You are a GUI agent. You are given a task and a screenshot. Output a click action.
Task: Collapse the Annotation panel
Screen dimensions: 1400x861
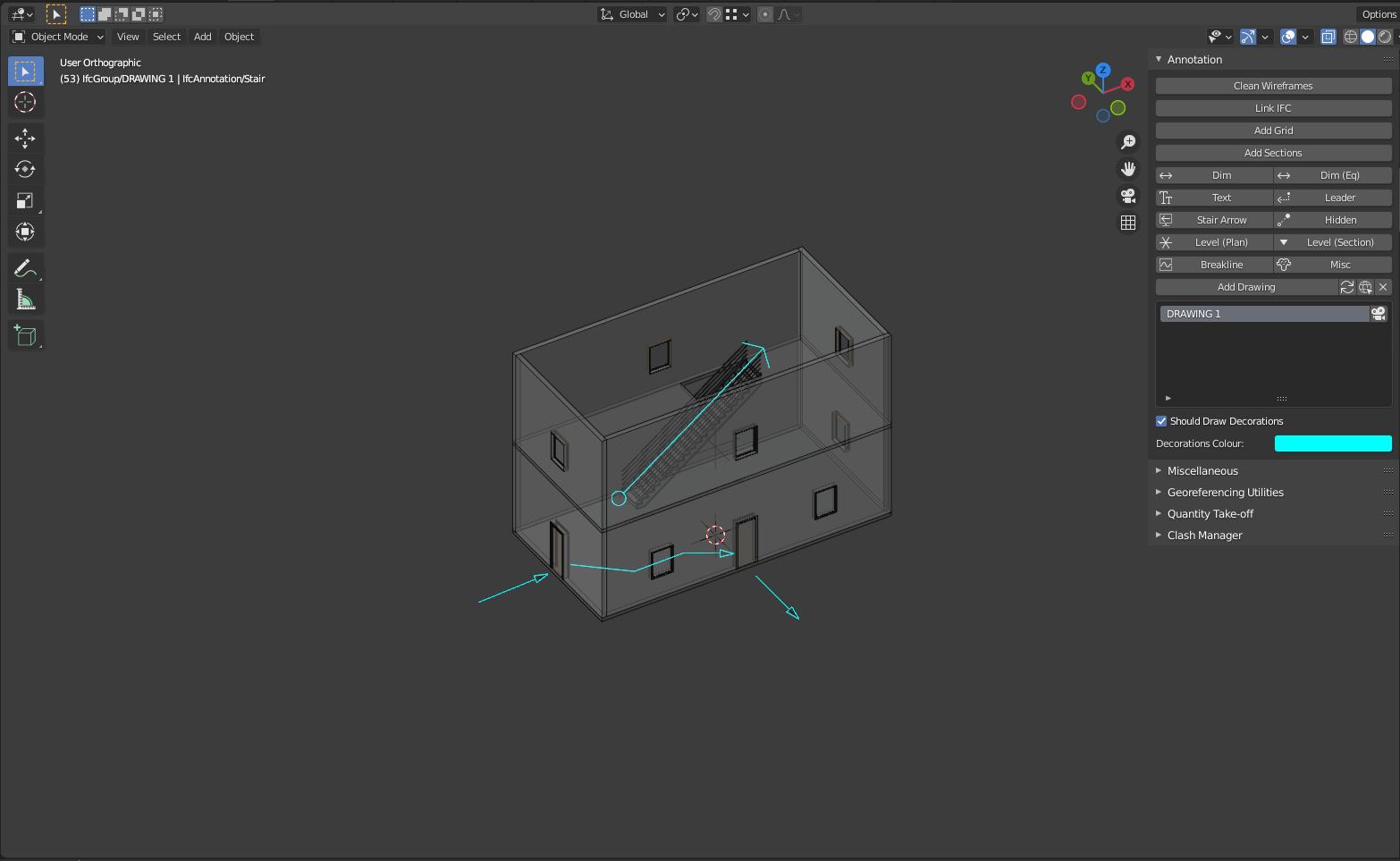[x=1194, y=59]
